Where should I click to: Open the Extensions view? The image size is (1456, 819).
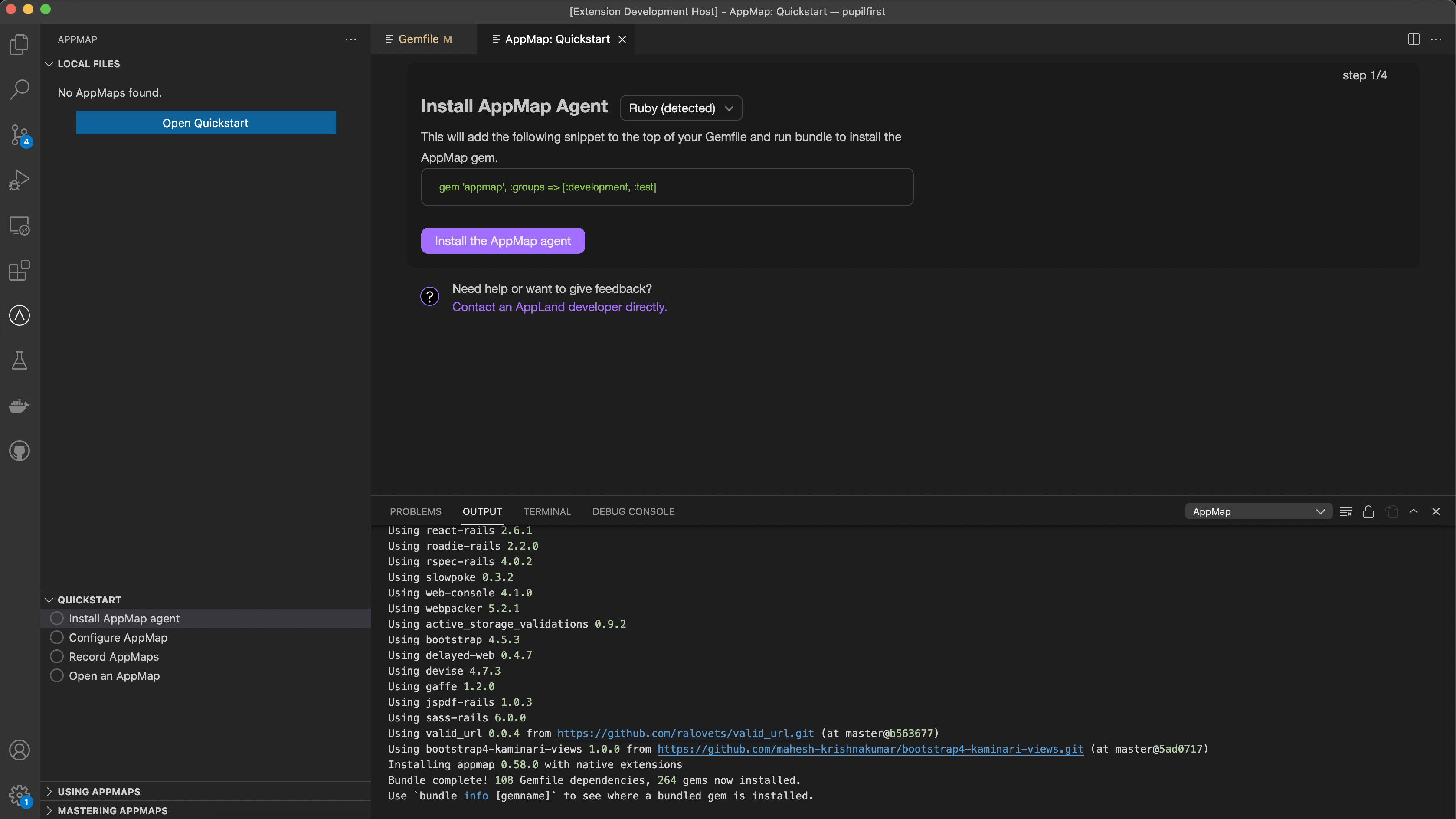pos(19,271)
